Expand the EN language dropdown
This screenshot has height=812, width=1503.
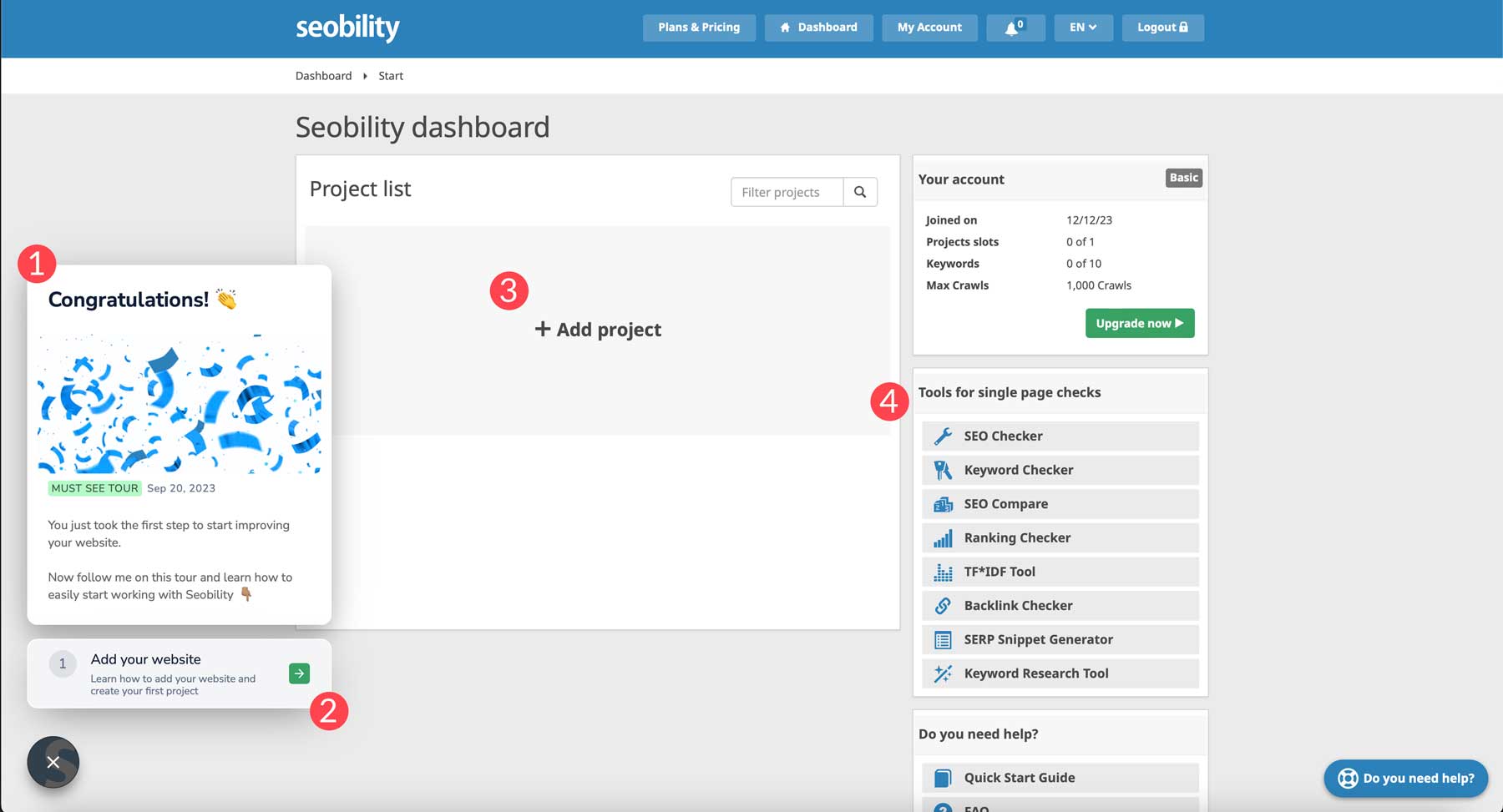[x=1083, y=28]
